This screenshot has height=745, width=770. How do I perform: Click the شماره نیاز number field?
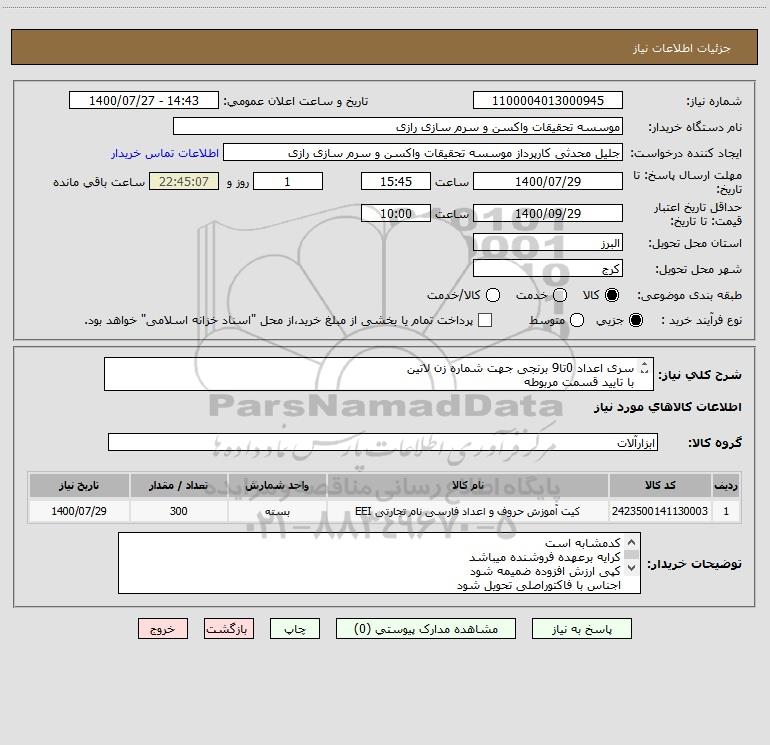548,101
